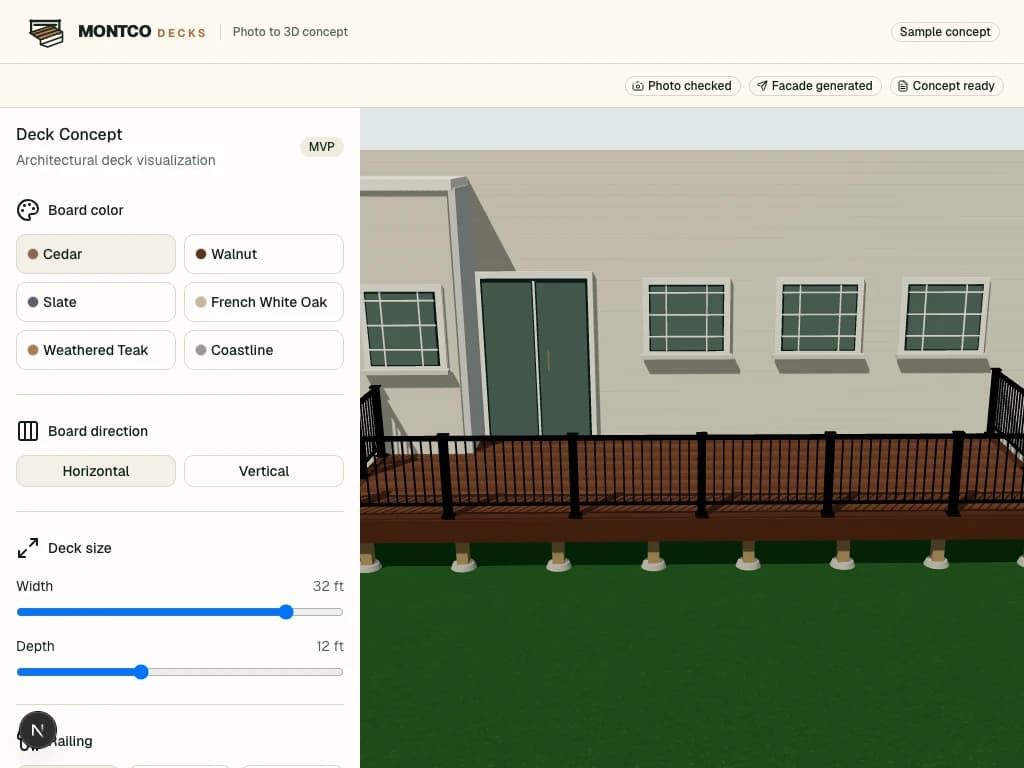Click the document icon in Concept ready
Image resolution: width=1024 pixels, height=768 pixels.
pyautogui.click(x=903, y=86)
